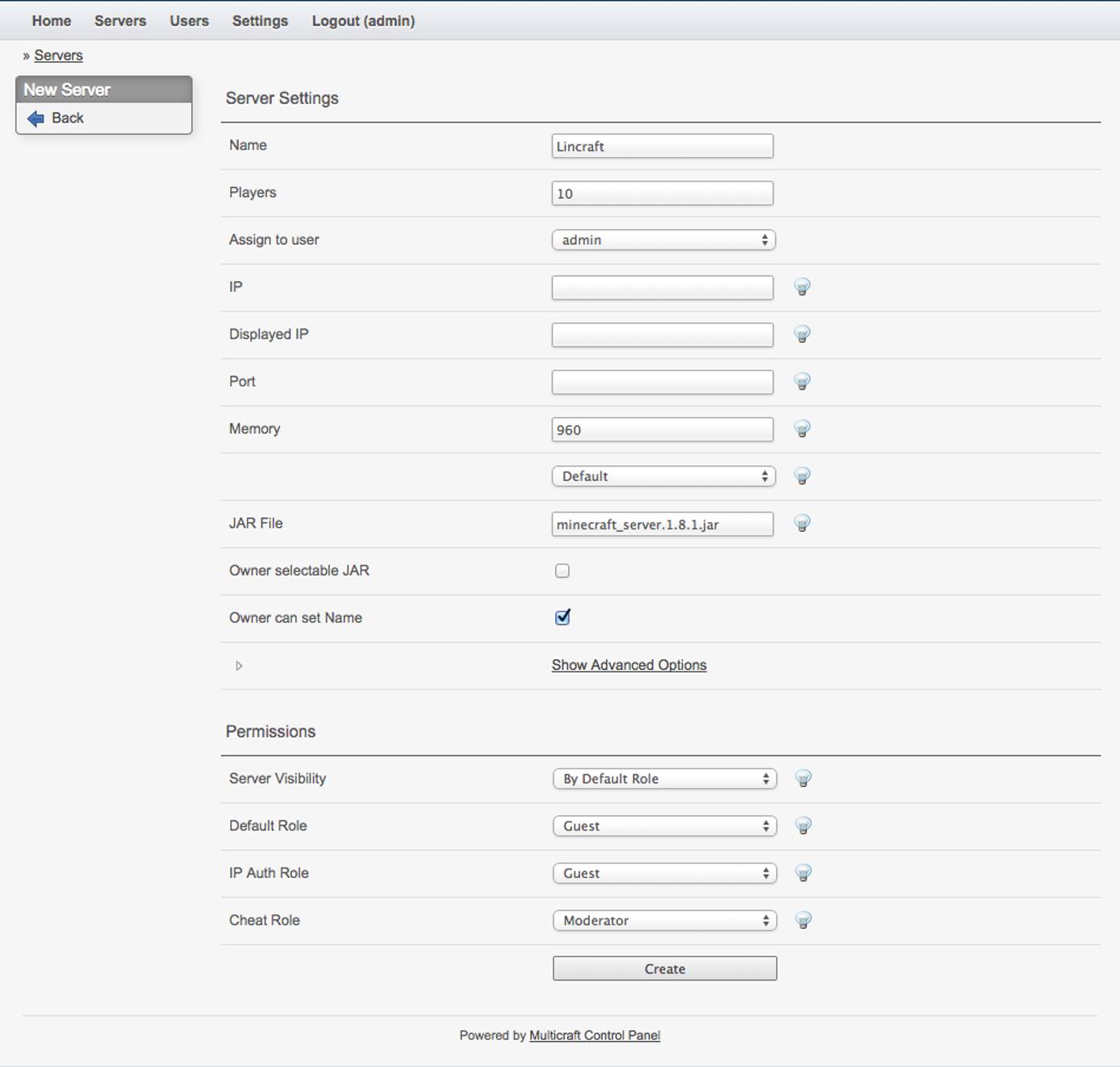
Task: Click the IP Auth Role help bulb
Action: pyautogui.click(x=802, y=872)
